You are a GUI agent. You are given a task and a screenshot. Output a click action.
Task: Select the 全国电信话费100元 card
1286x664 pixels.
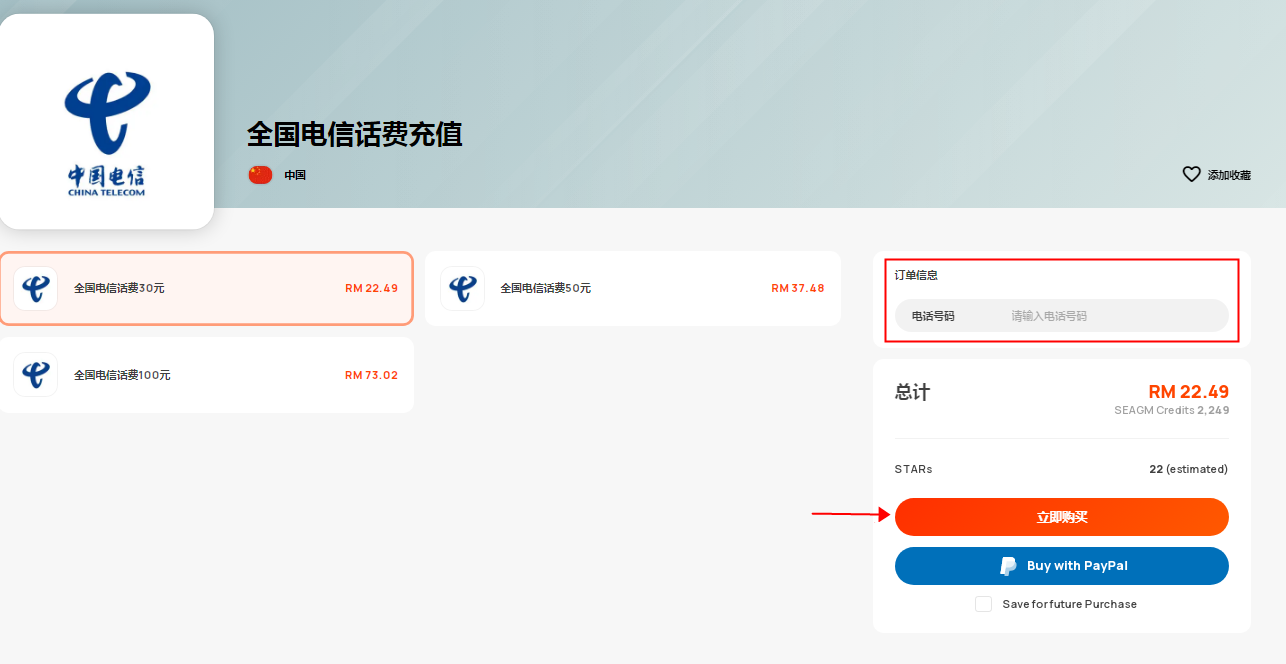pyautogui.click(x=207, y=375)
